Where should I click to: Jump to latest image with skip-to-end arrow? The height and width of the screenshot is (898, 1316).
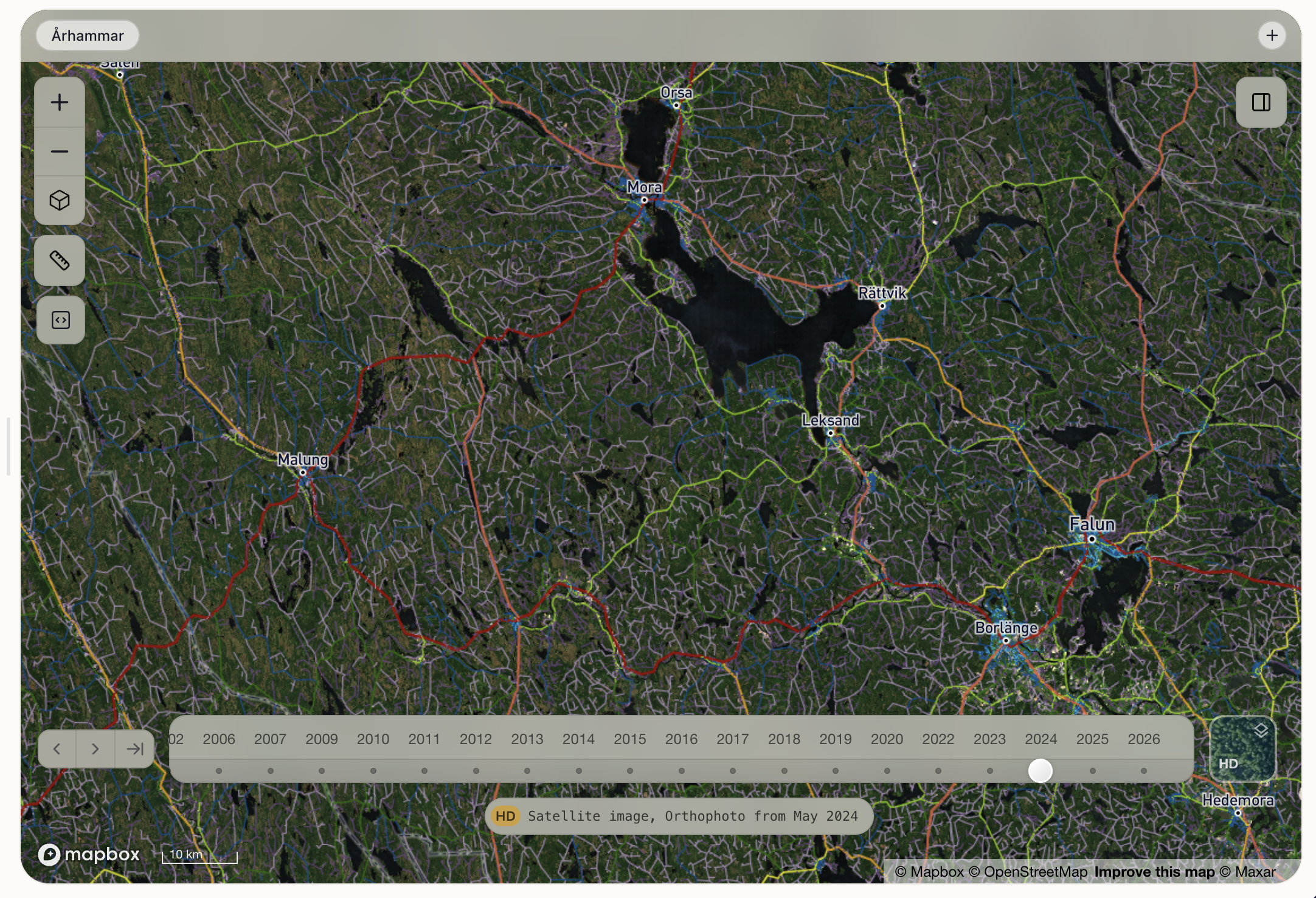click(x=134, y=748)
